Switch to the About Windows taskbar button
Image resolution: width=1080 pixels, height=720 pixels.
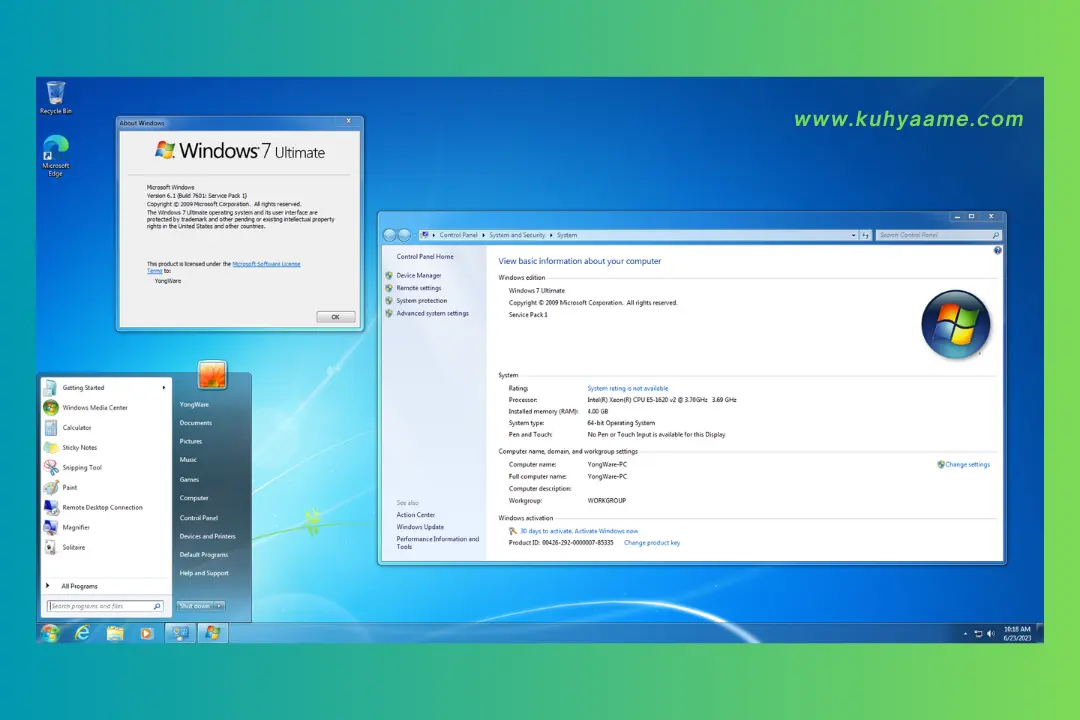tap(213, 632)
